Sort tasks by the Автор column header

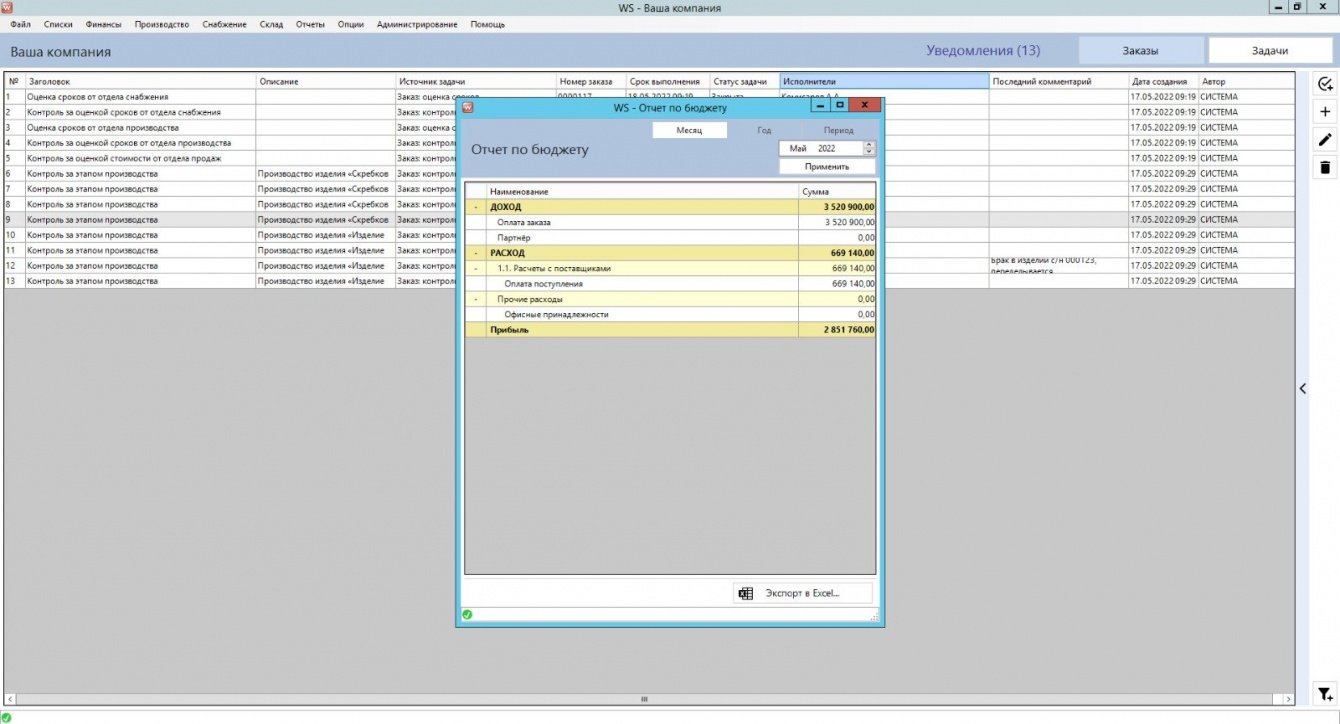1246,81
